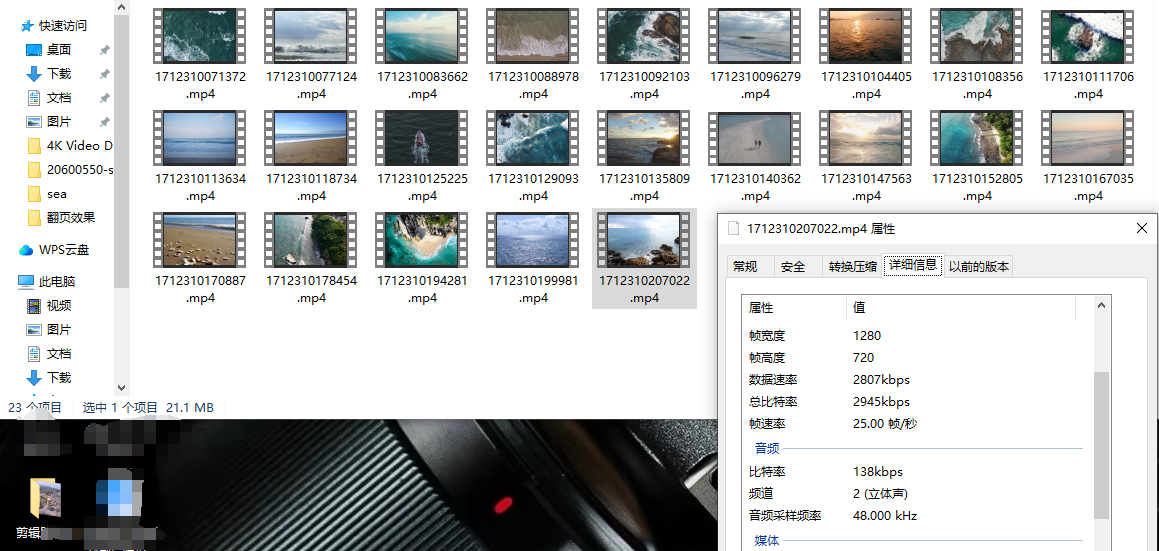Select video 1712310167035.mp4 thumbnail
Image resolution: width=1159 pixels, height=551 pixels.
pos(1087,138)
